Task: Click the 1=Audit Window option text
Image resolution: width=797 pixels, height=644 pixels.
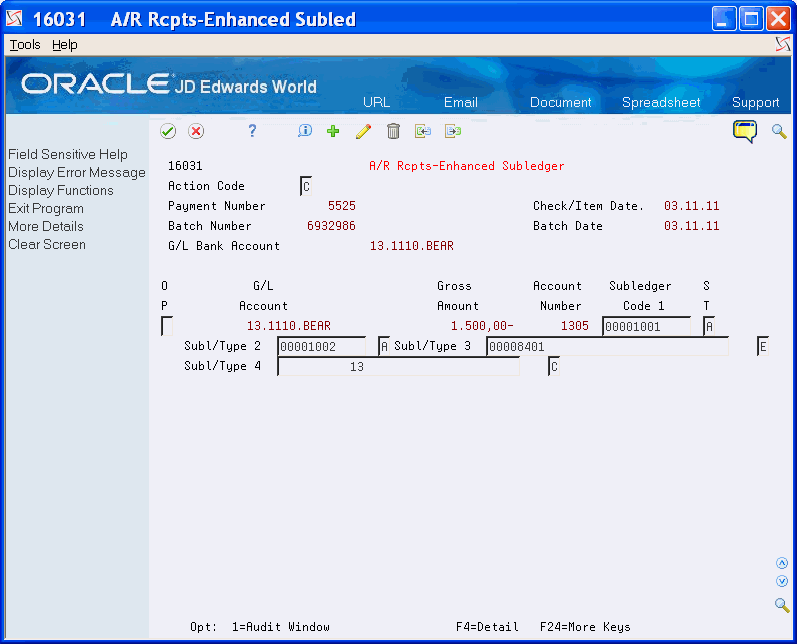Action: 281,627
